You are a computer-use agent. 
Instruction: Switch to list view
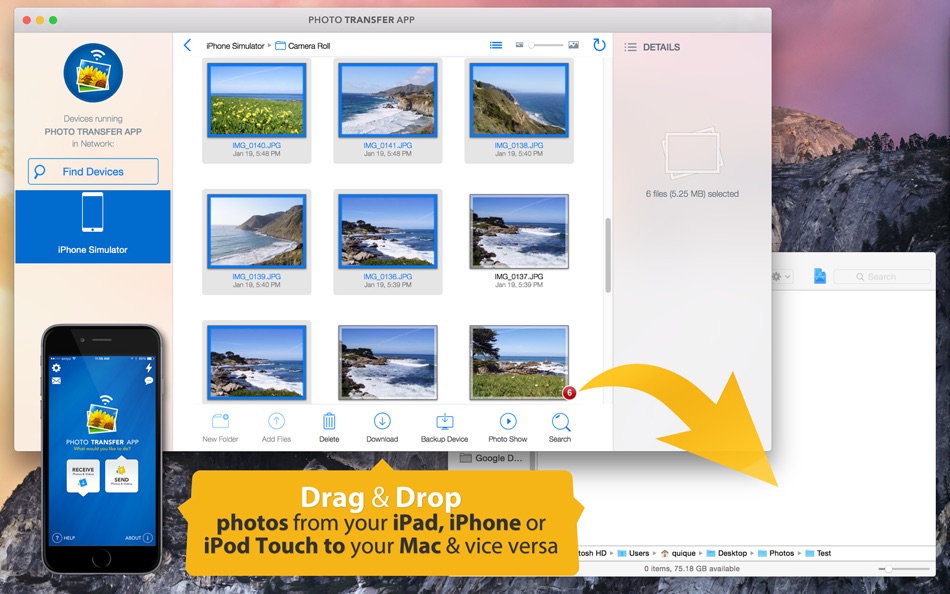[x=495, y=44]
